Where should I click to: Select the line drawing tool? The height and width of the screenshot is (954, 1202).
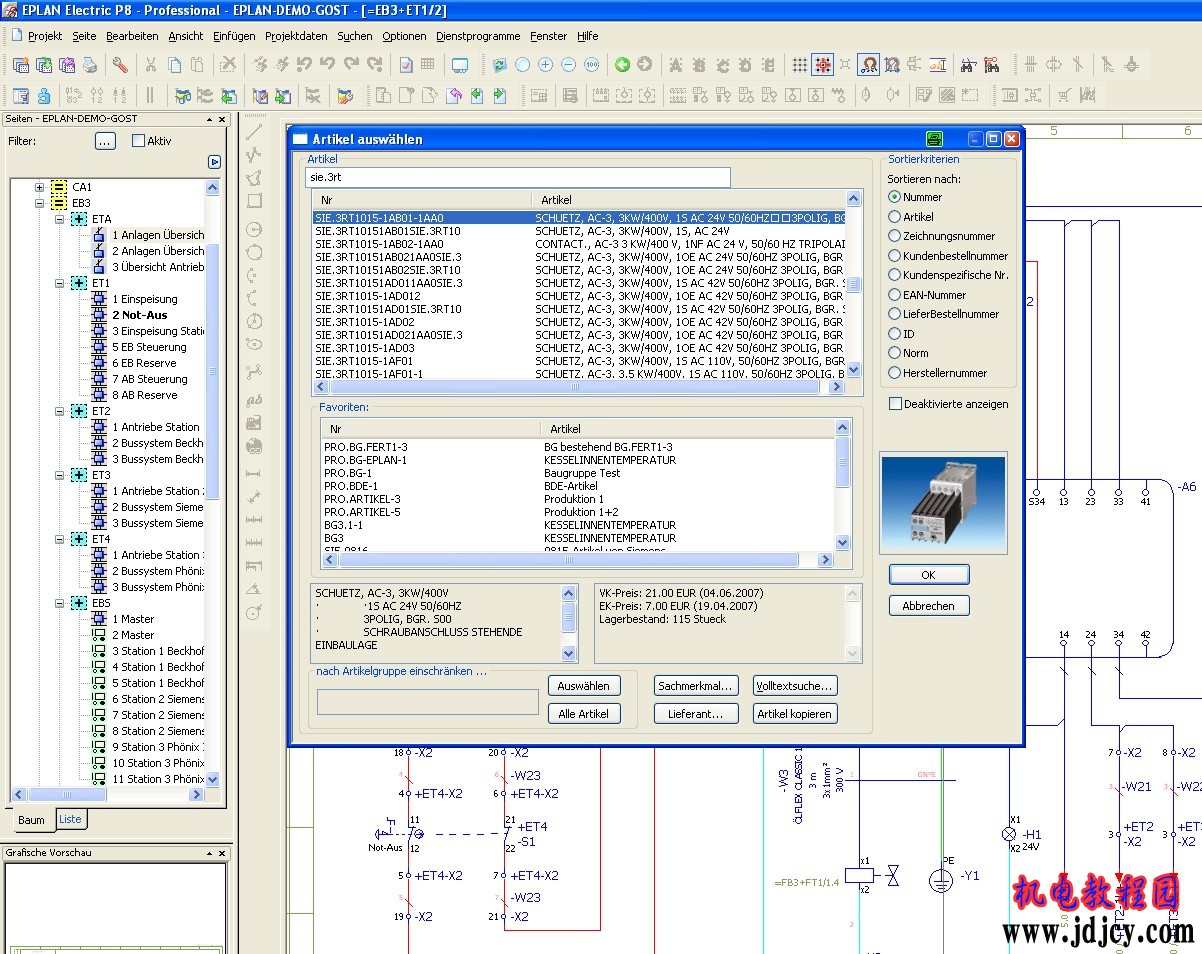pyautogui.click(x=254, y=131)
